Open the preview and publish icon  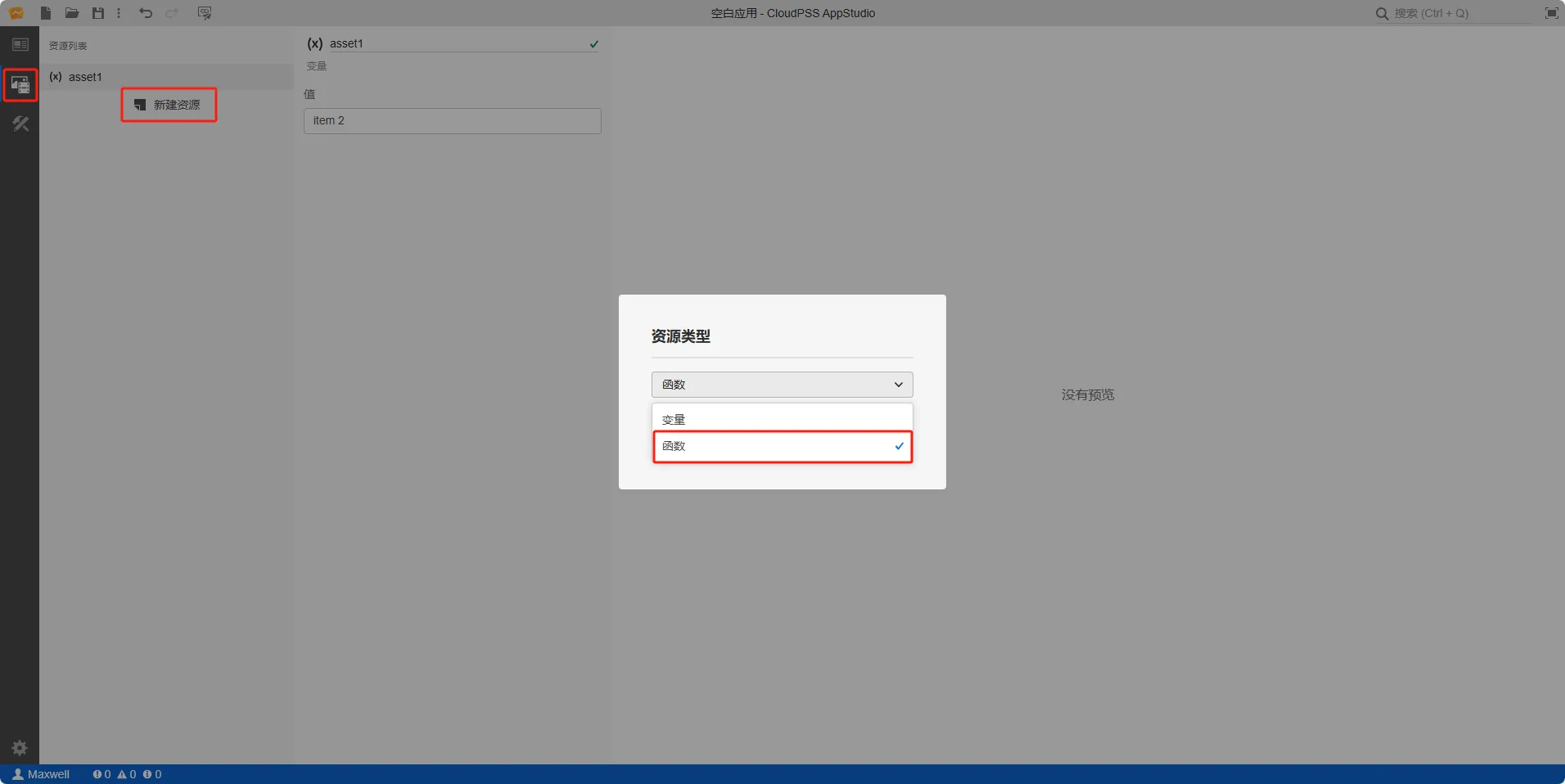tap(205, 13)
